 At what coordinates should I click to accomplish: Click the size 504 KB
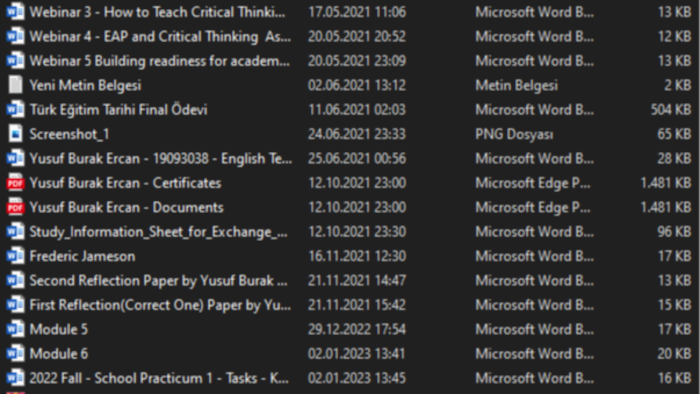(x=671, y=110)
